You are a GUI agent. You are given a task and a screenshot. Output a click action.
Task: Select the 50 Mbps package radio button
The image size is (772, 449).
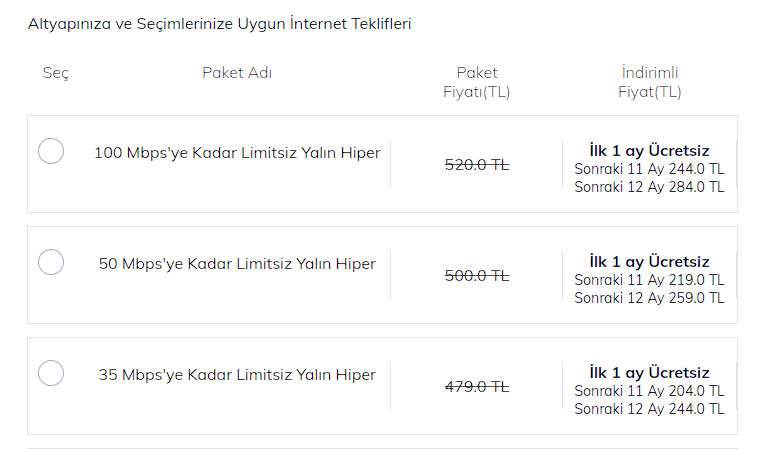pos(51,262)
